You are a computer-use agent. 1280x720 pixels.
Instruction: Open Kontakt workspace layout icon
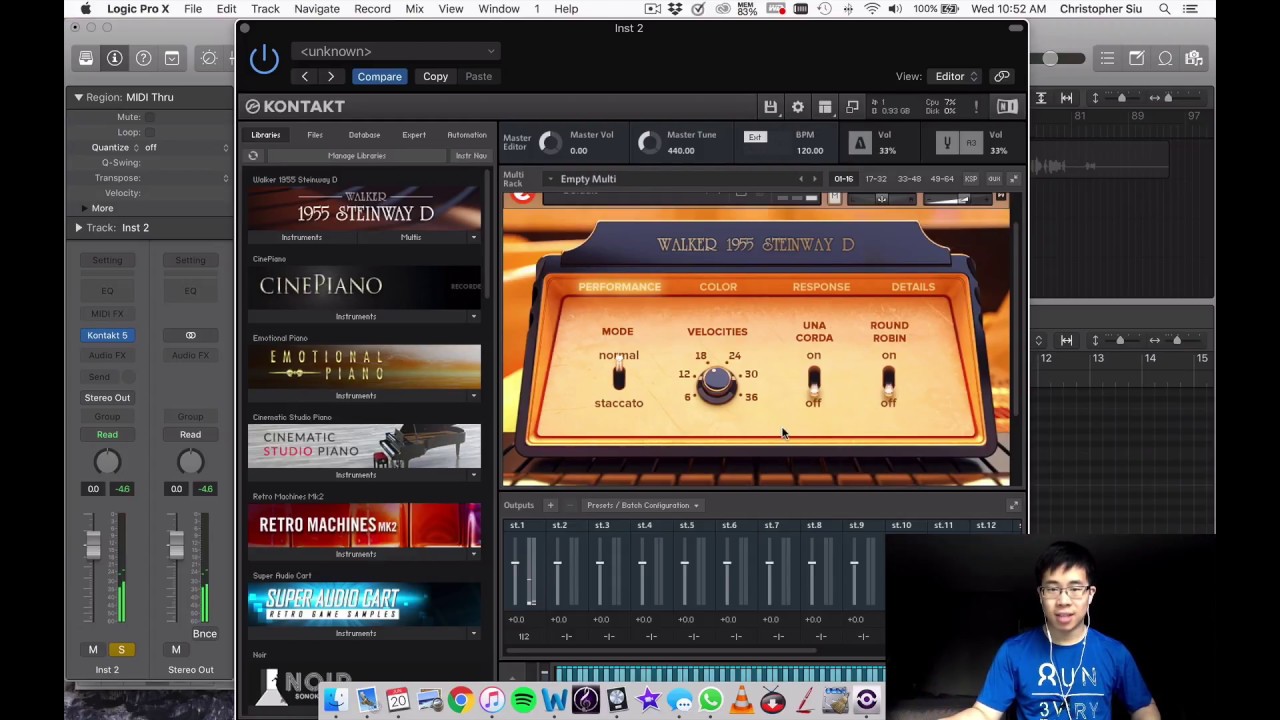coord(825,106)
